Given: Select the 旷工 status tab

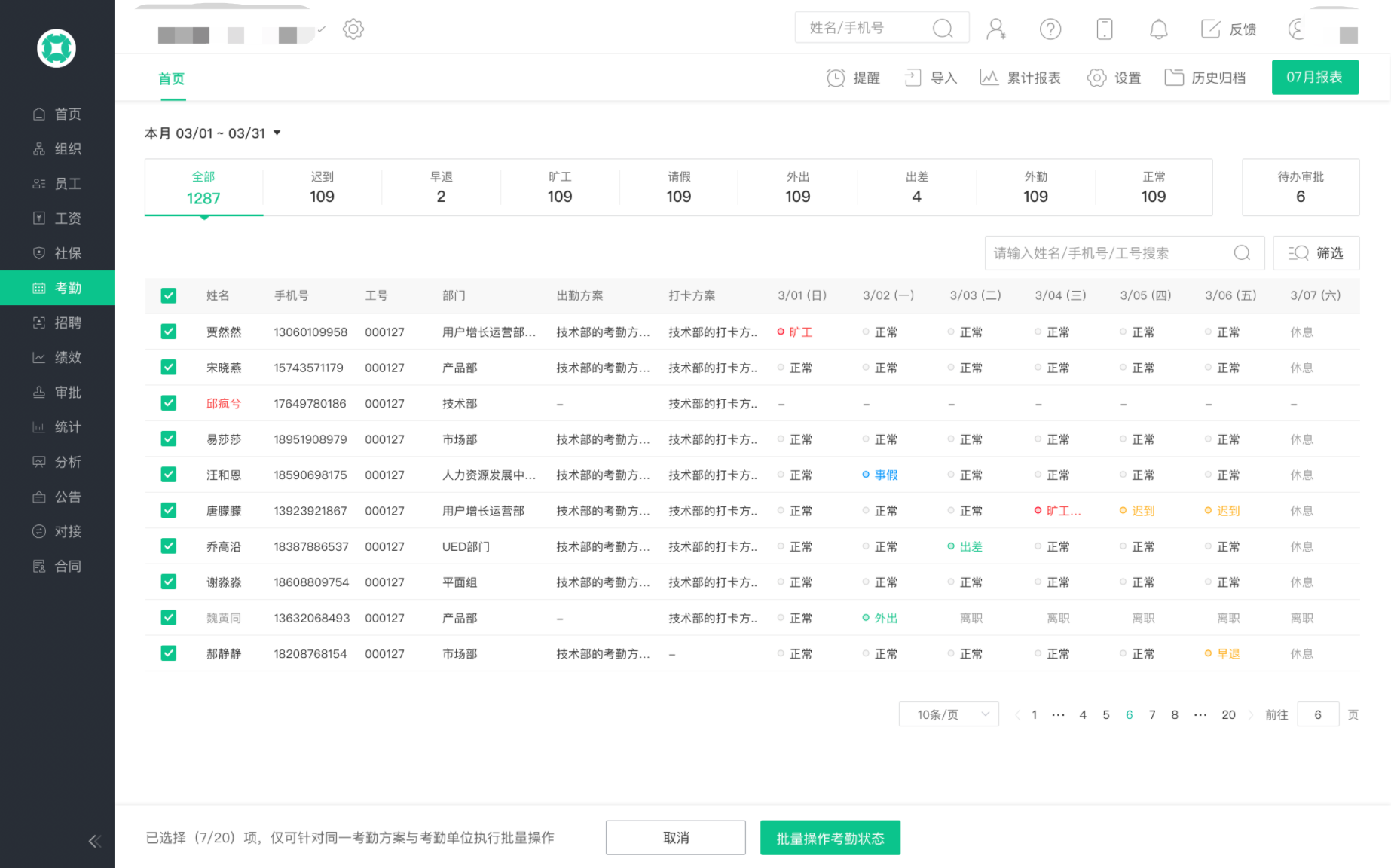Looking at the screenshot, I should (x=560, y=188).
